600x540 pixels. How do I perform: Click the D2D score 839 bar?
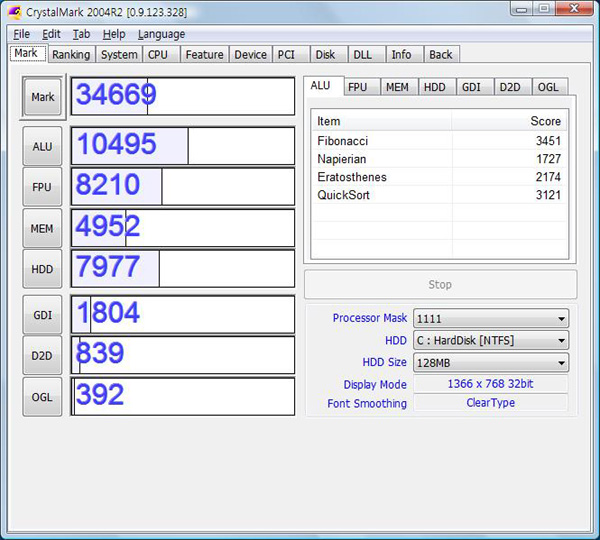click(x=183, y=355)
